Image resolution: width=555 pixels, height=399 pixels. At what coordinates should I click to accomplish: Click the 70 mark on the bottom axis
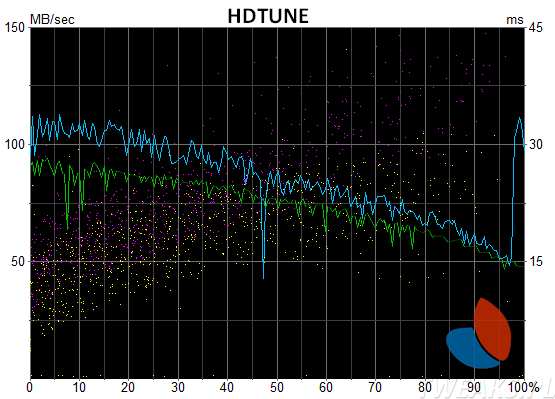pyautogui.click(x=375, y=387)
